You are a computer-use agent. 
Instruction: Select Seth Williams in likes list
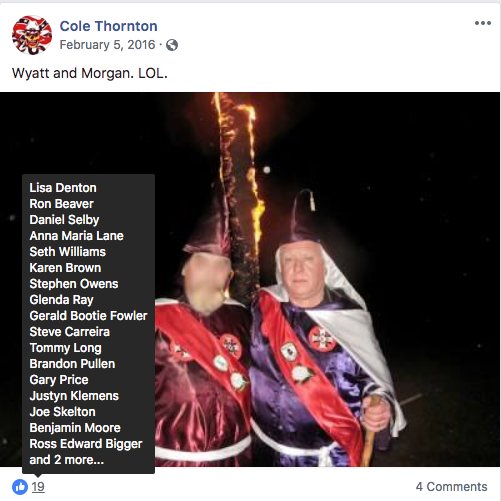click(x=67, y=252)
